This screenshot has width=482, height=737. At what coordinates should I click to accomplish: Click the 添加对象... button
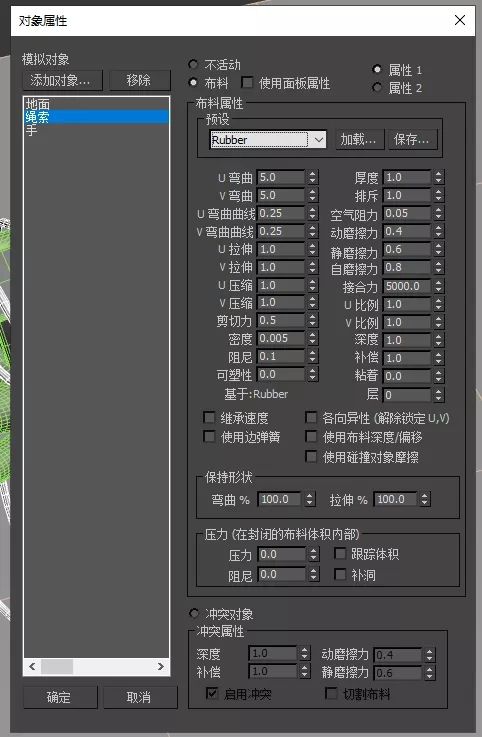point(63,80)
